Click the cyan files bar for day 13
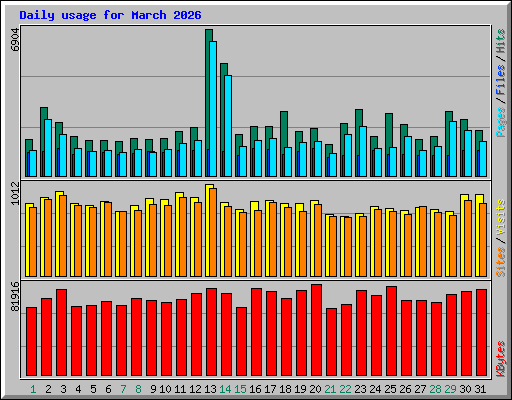Screen dimensions: 512x400 (213, 109)
